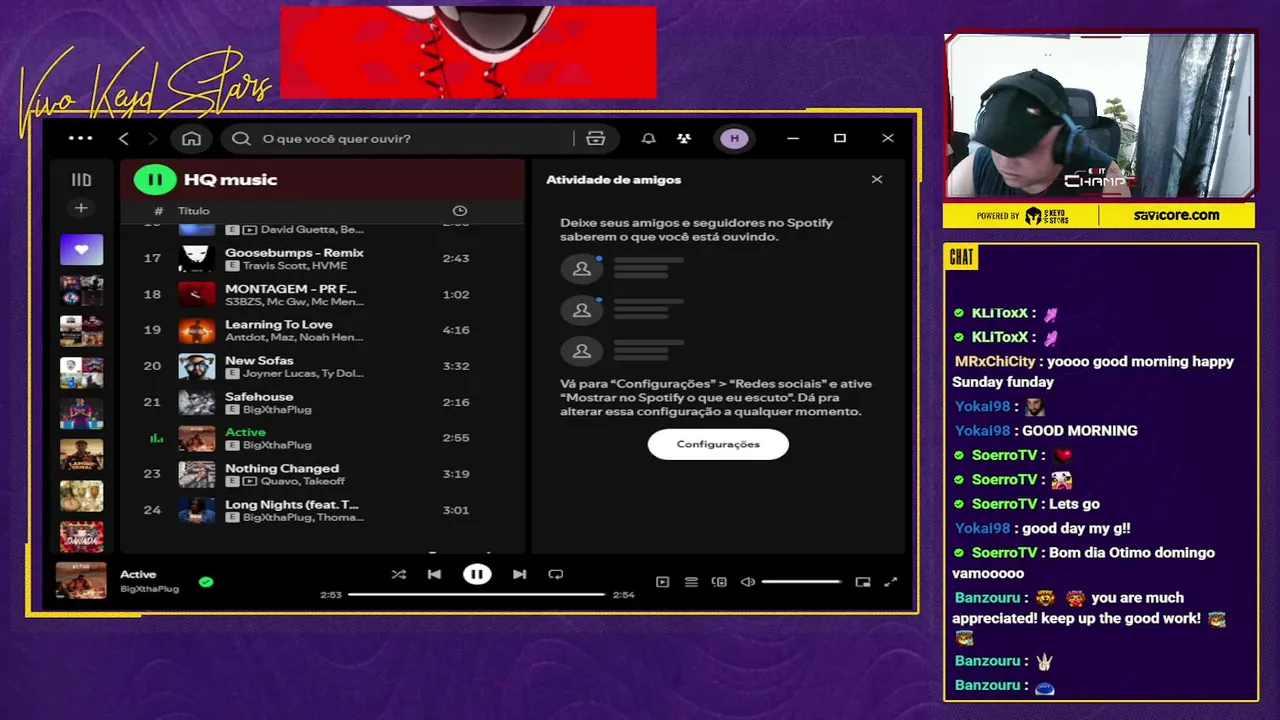Open the Spotify Home button
1280x720 pixels.
(191, 138)
